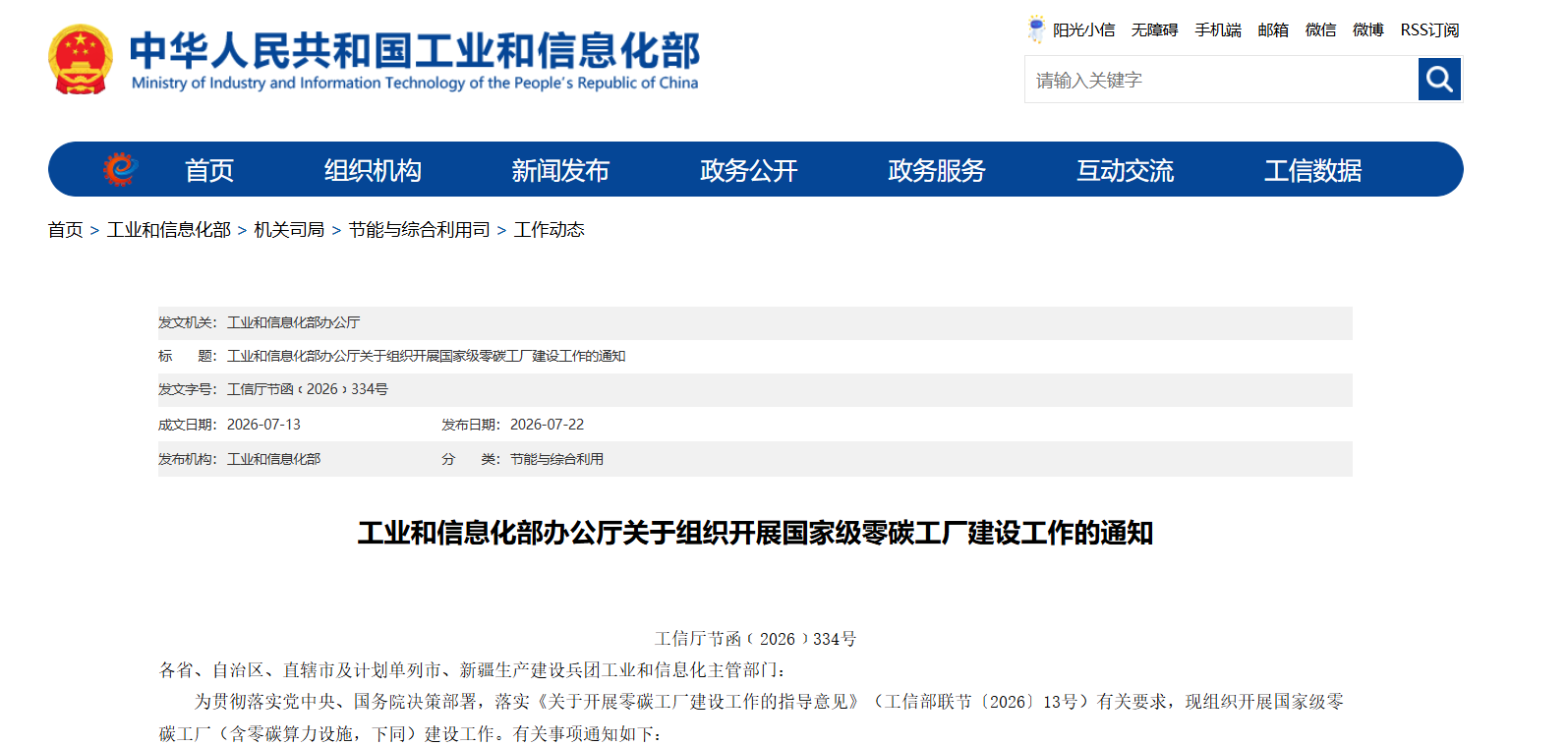Select 政务公开 in the navigation bar

[748, 170]
